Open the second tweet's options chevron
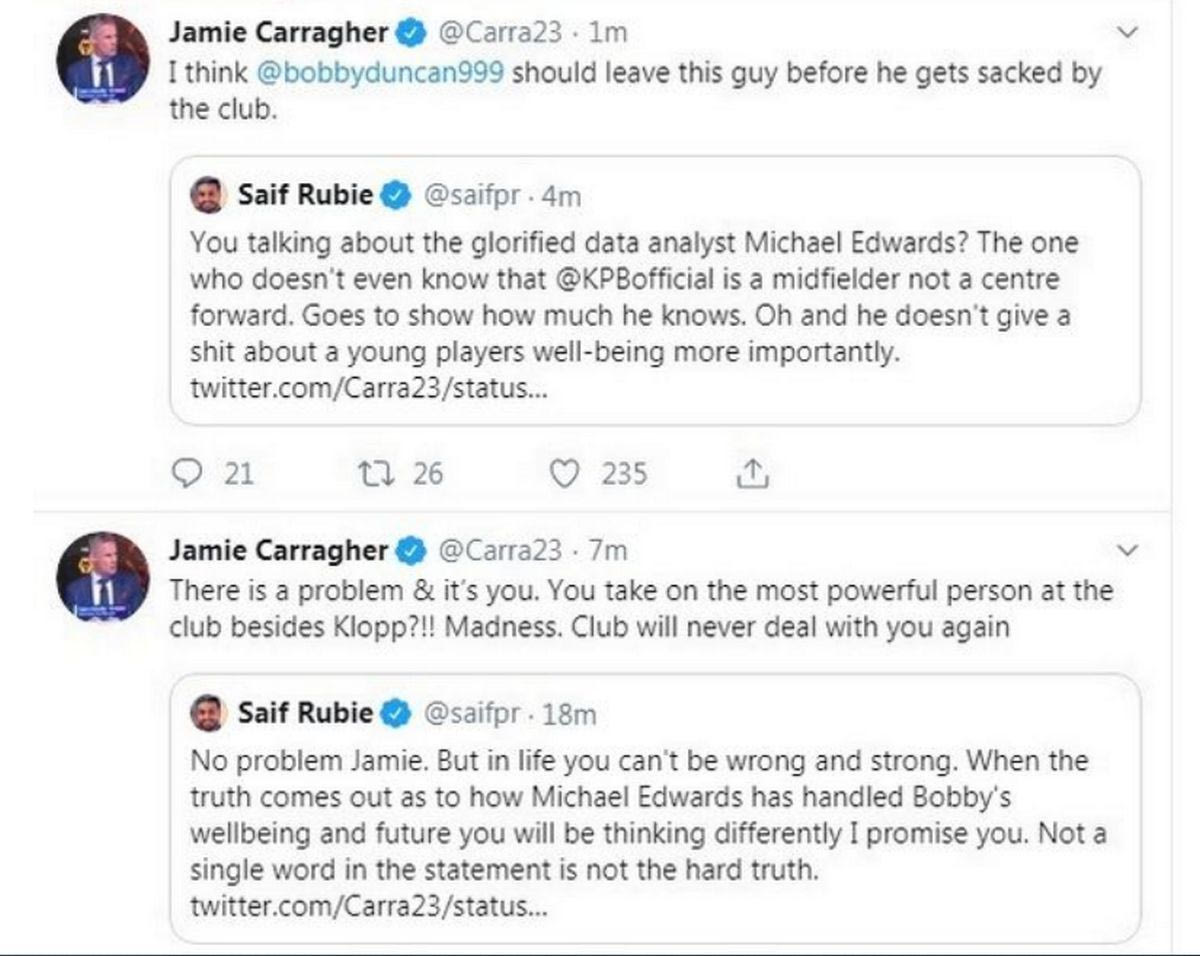 point(1127,550)
